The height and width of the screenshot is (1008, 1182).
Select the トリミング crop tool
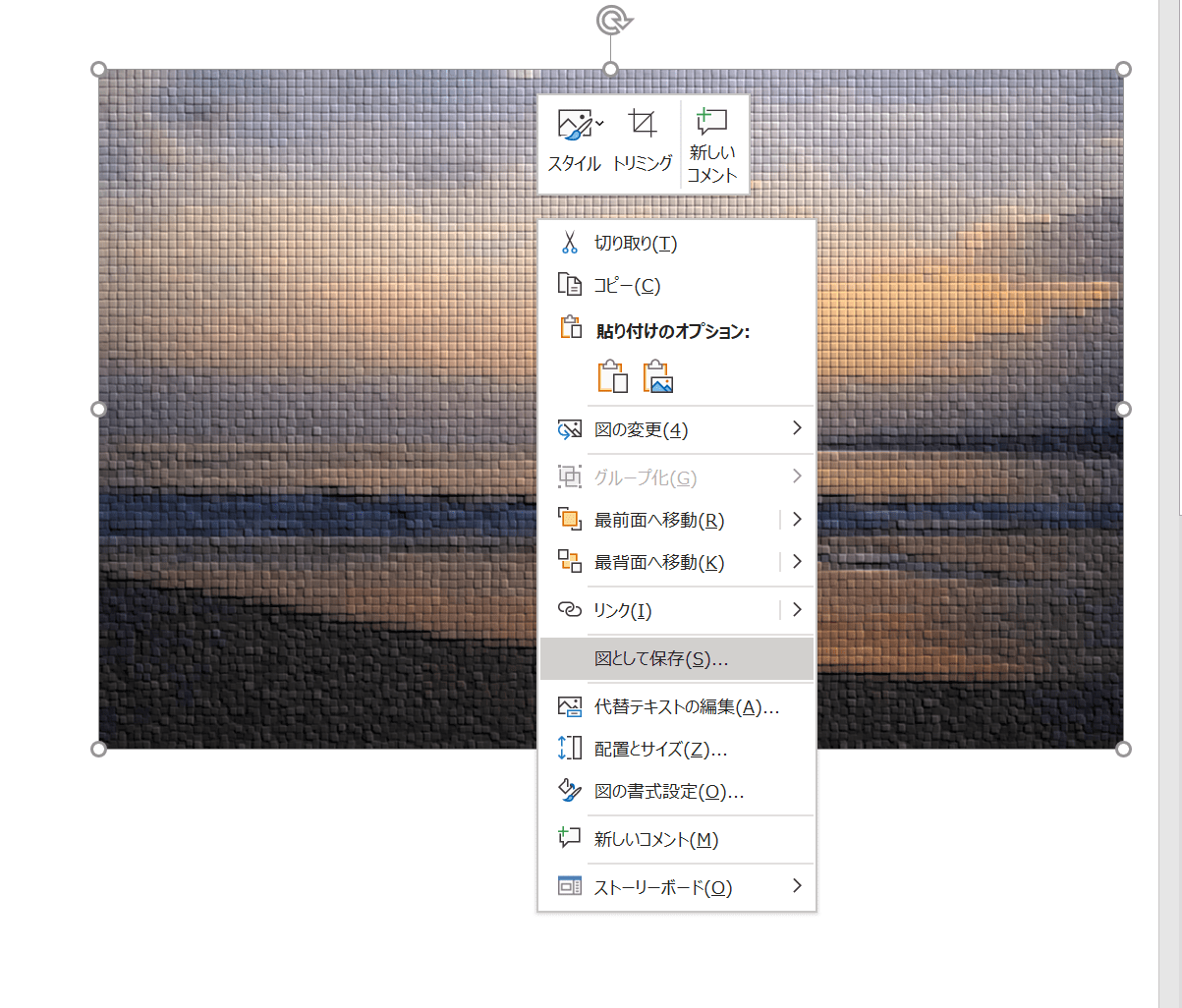[642, 142]
